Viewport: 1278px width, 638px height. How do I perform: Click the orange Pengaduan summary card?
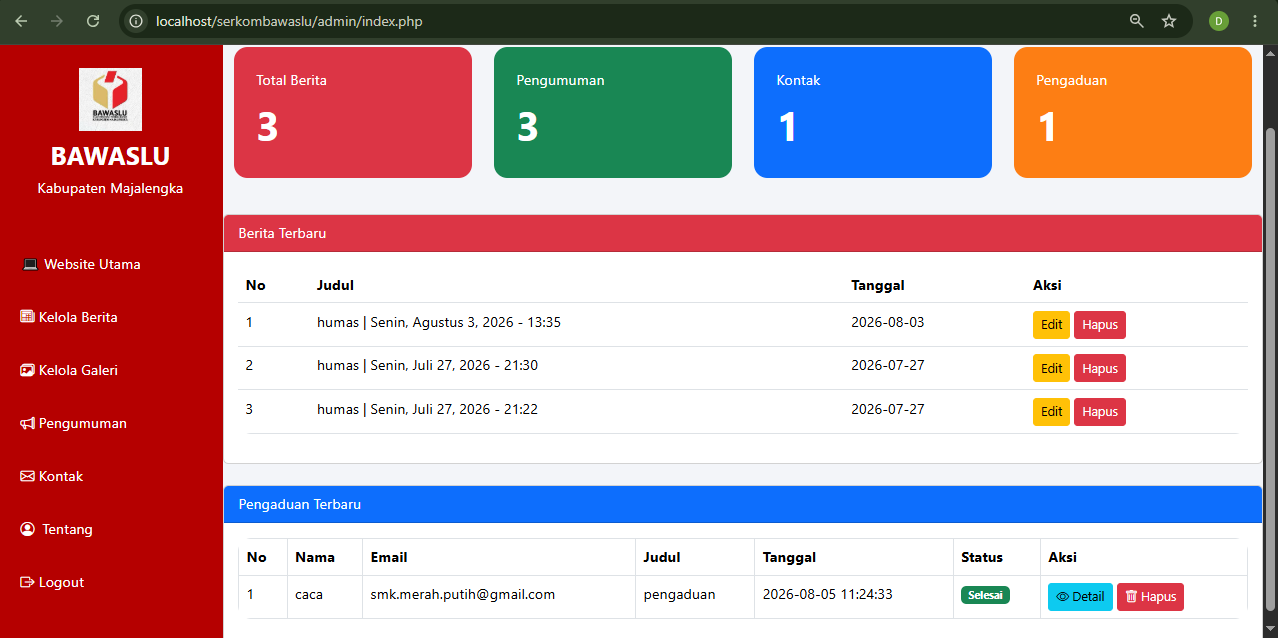(1133, 112)
